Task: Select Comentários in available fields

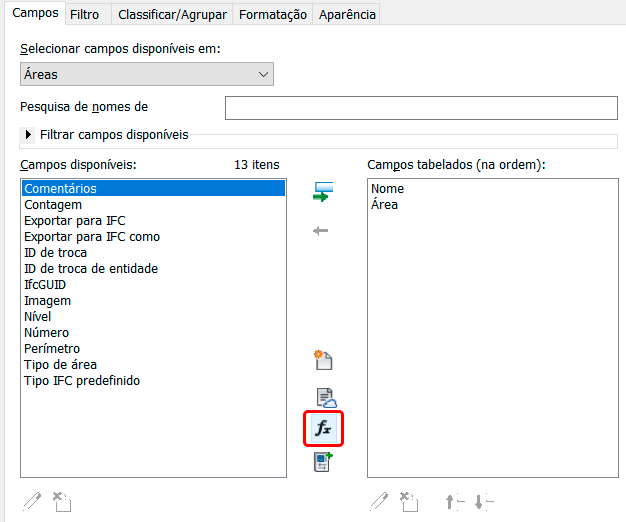Action: pos(153,188)
